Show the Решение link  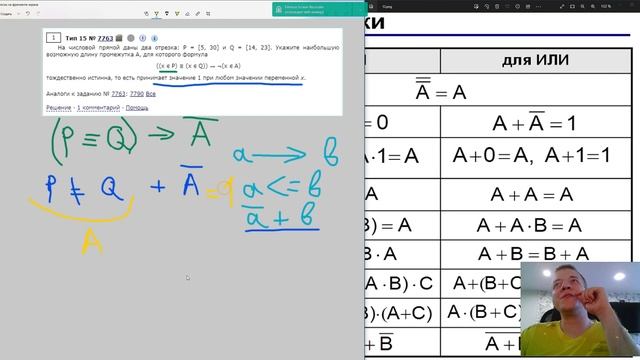(58, 108)
